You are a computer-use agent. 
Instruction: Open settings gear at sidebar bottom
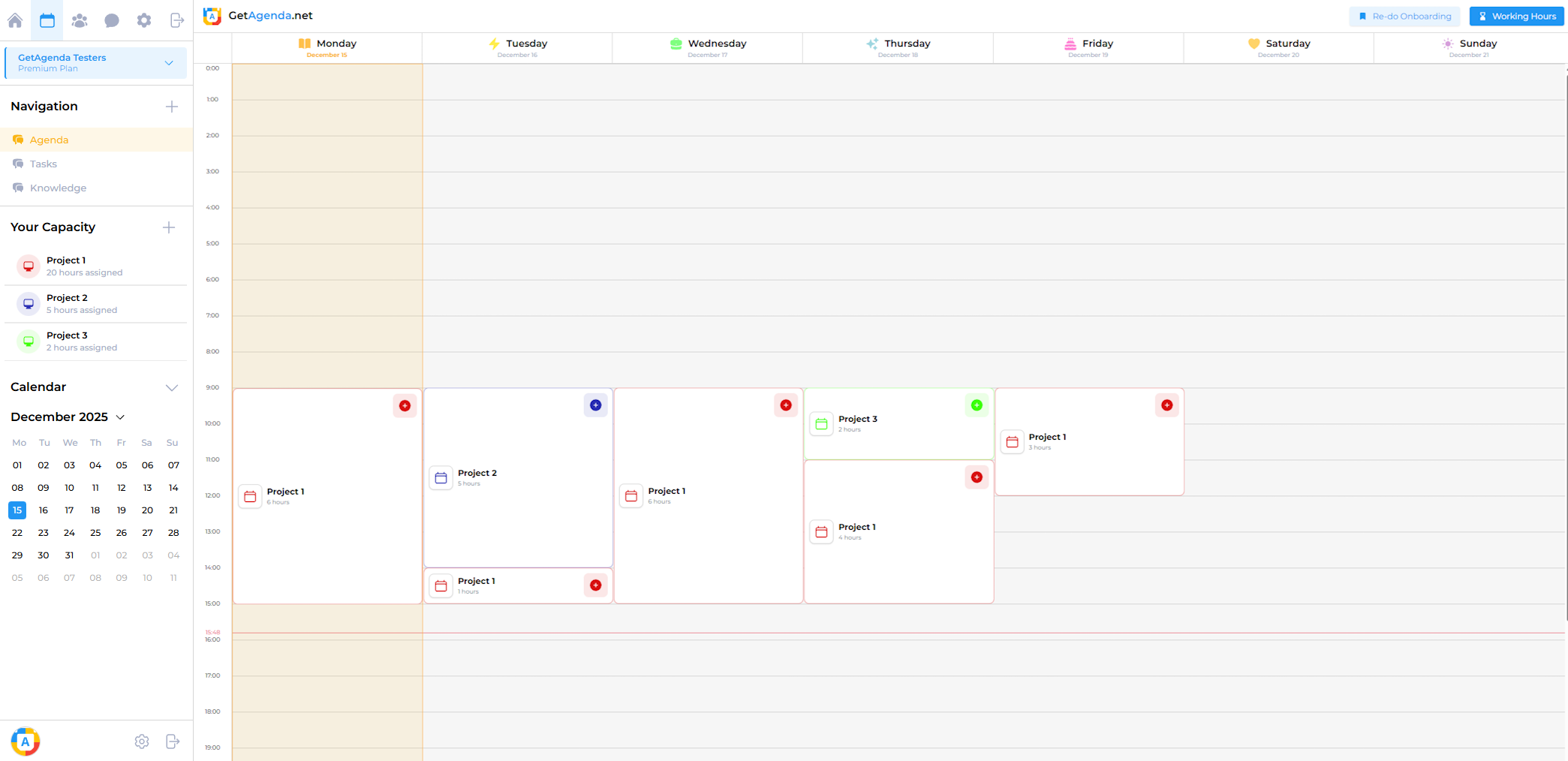click(x=142, y=741)
